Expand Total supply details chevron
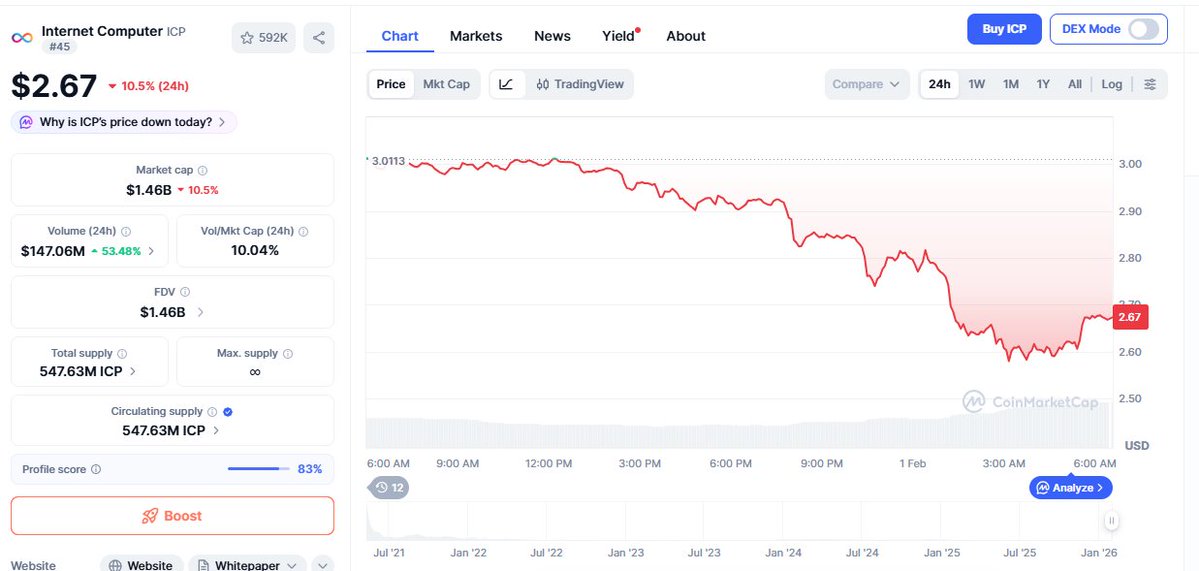Screen dimensions: 1199x571 (x=133, y=371)
